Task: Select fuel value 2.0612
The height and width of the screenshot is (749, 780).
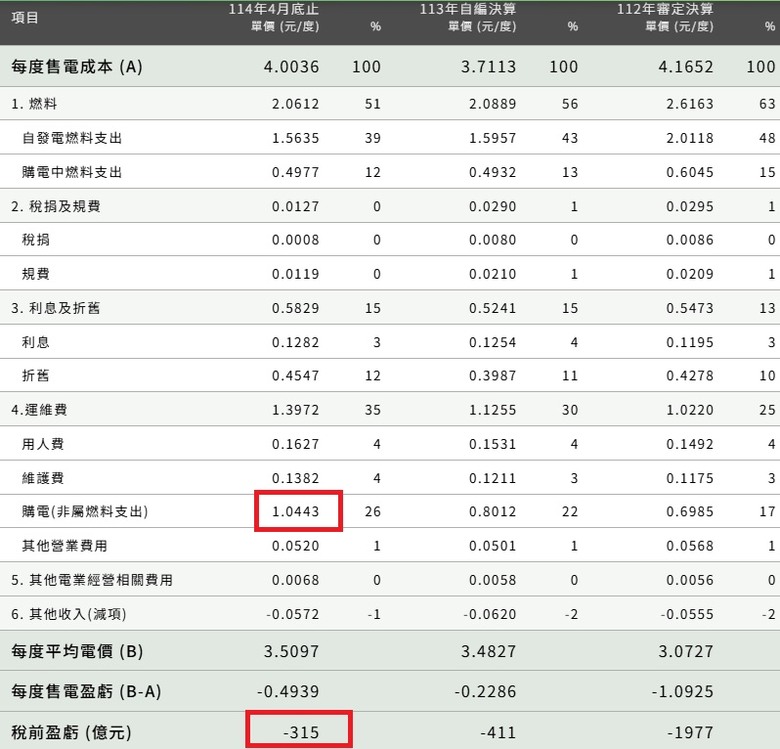Action: pyautogui.click(x=295, y=104)
